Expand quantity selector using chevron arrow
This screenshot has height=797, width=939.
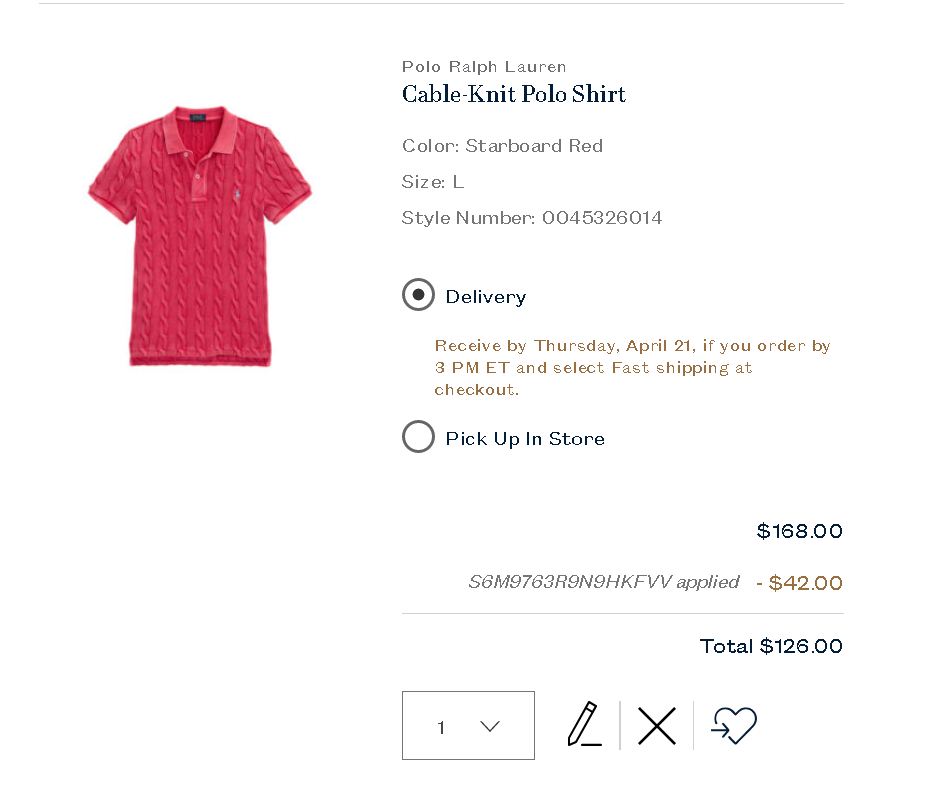click(x=490, y=726)
